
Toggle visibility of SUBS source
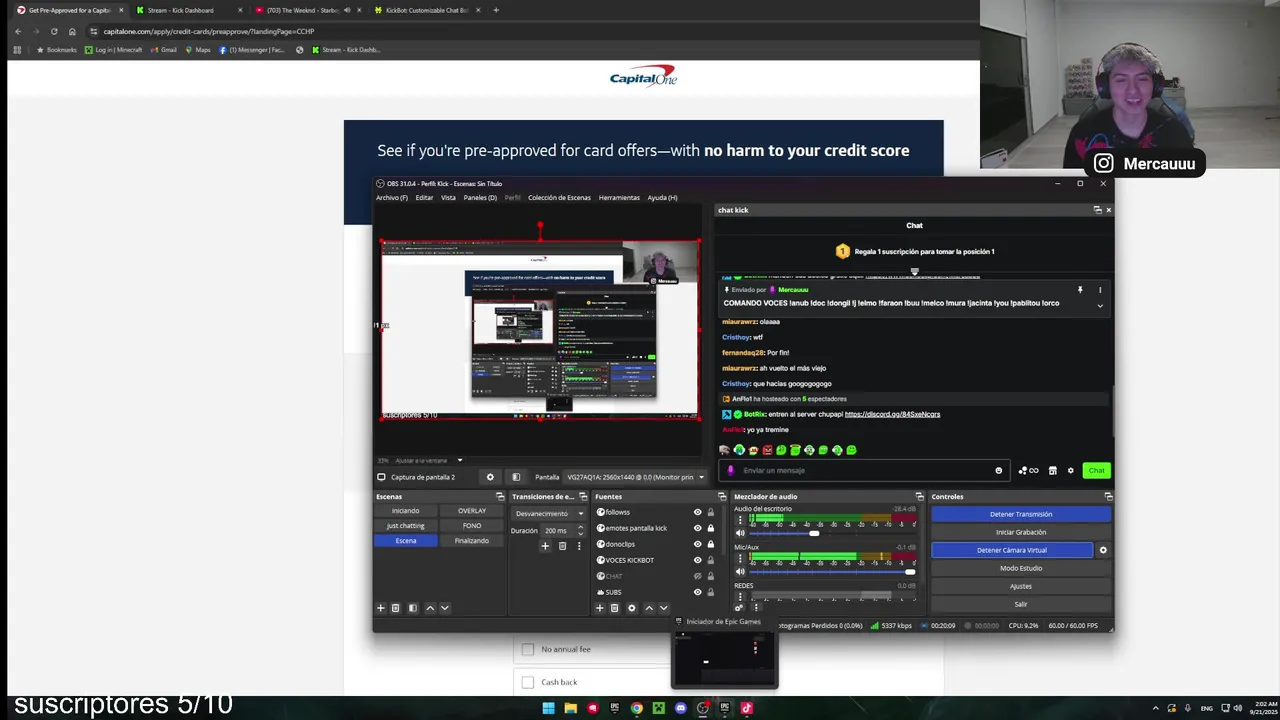[x=698, y=592]
